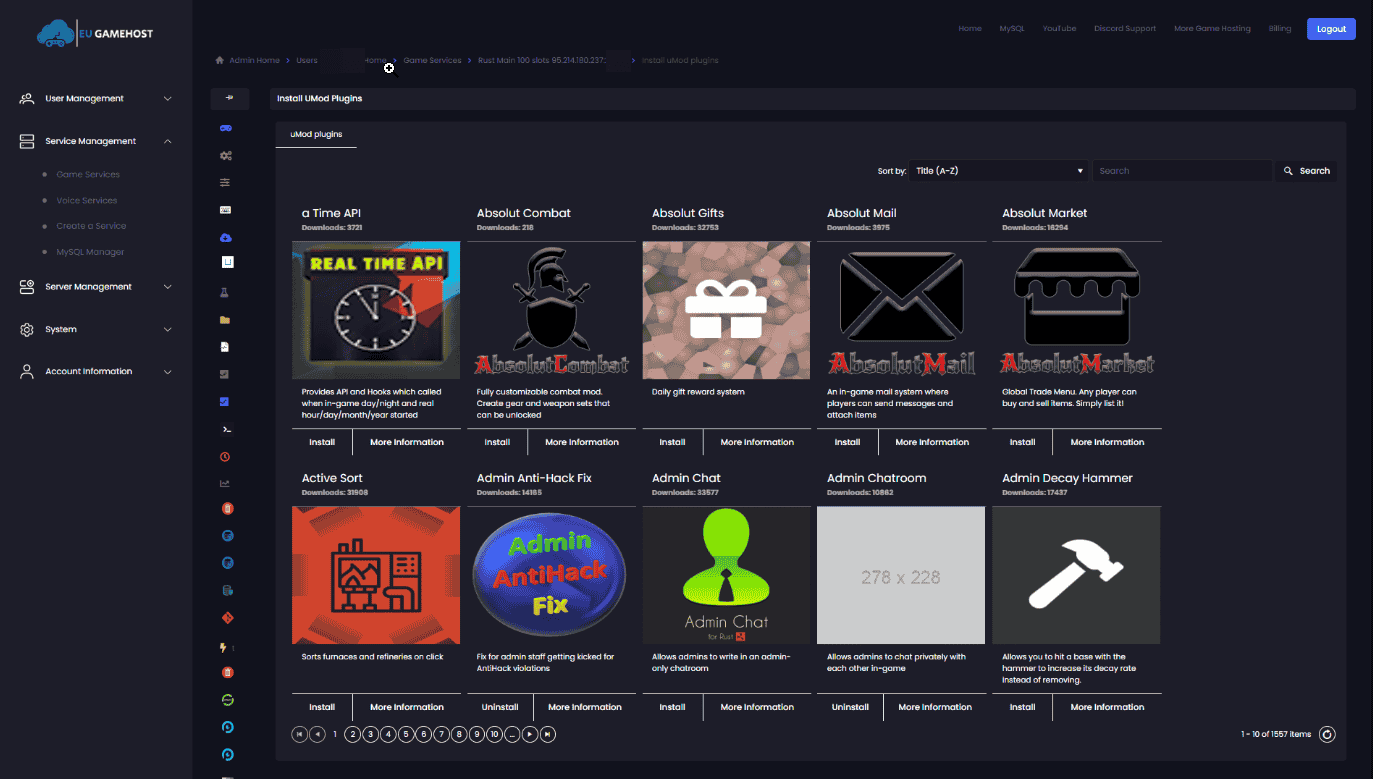Install the Admin Decay Hammer plugin

(1022, 707)
